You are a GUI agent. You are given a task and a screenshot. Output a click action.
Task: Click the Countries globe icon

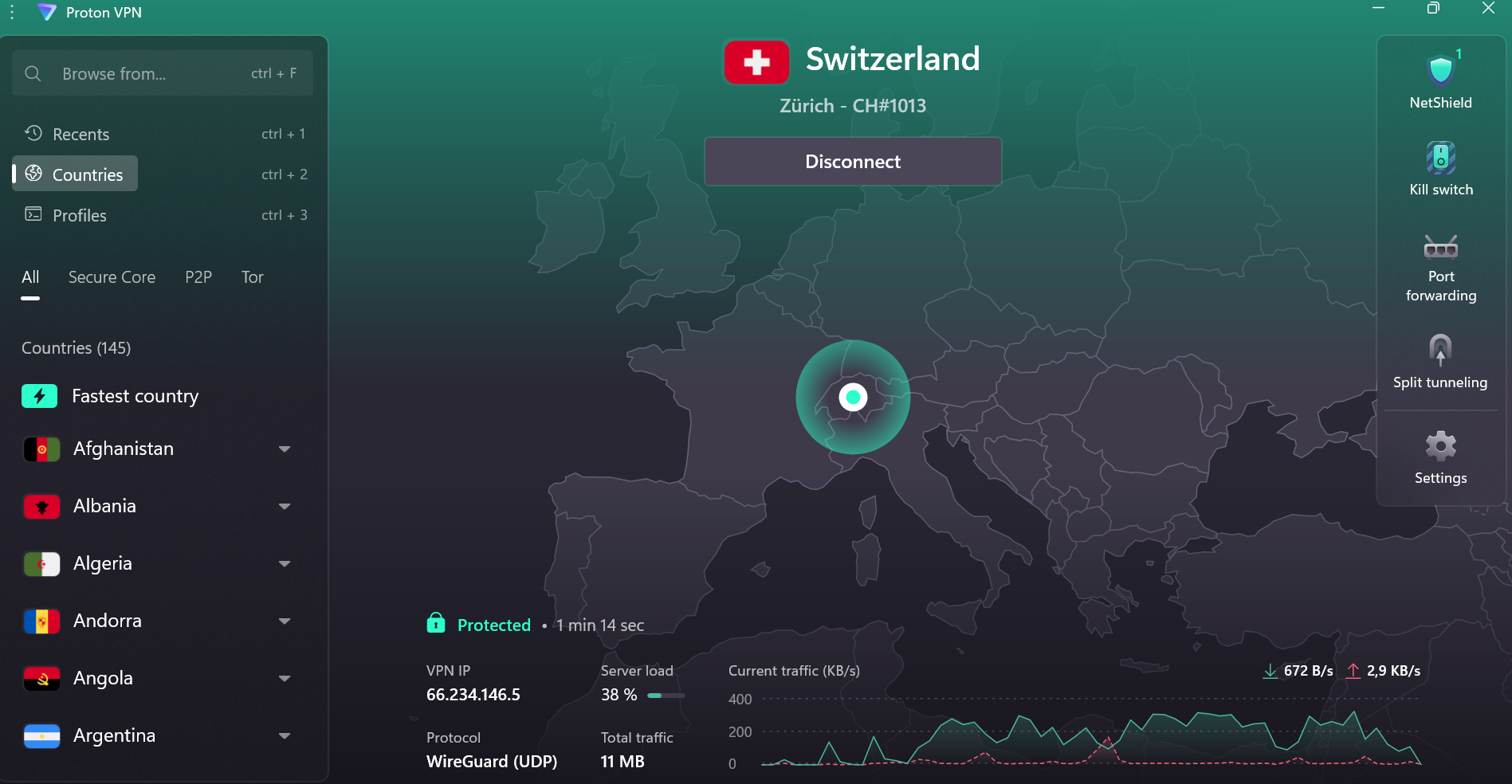coord(33,173)
